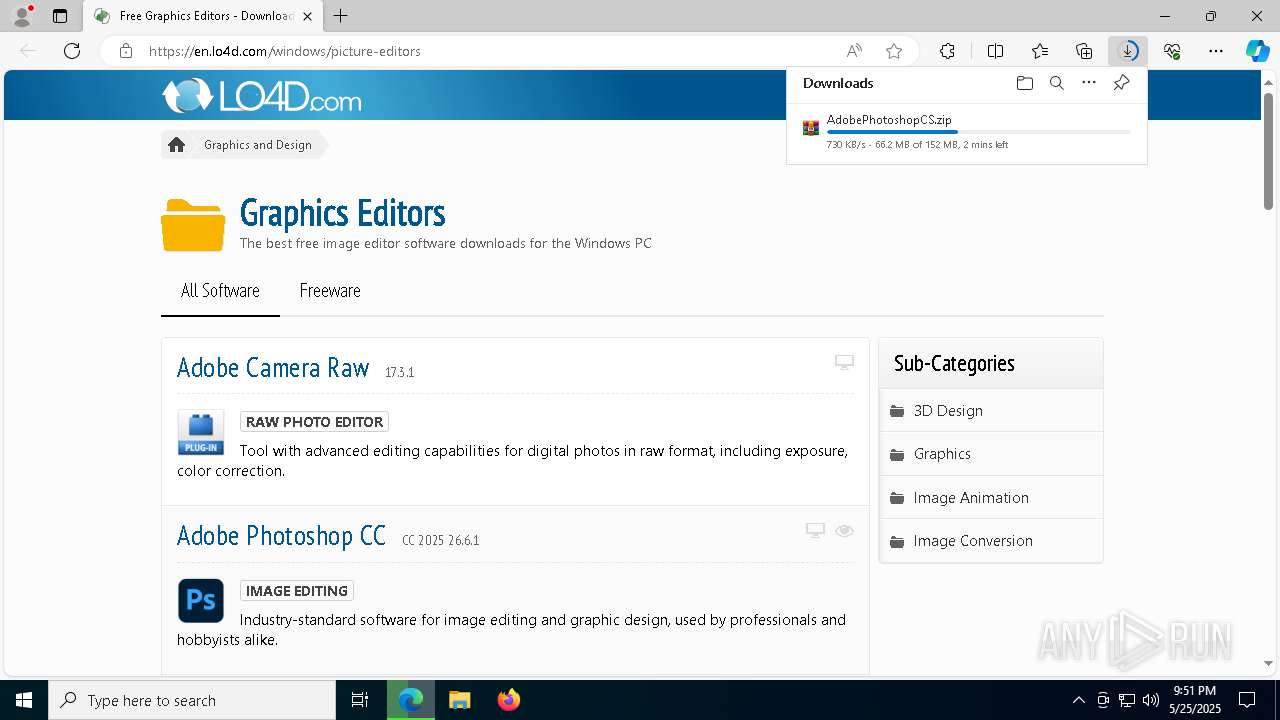Click eye icon next to Adobe Photoshop CC

(844, 530)
